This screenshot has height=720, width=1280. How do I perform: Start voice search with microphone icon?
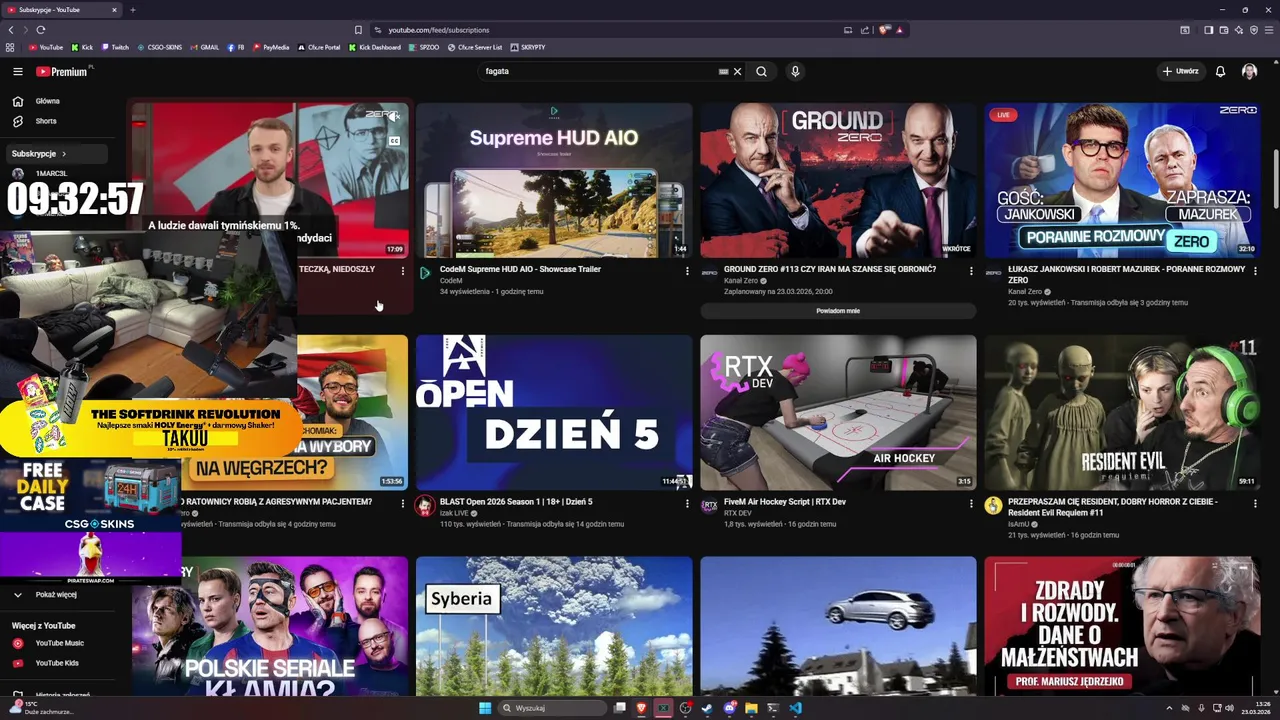(795, 71)
